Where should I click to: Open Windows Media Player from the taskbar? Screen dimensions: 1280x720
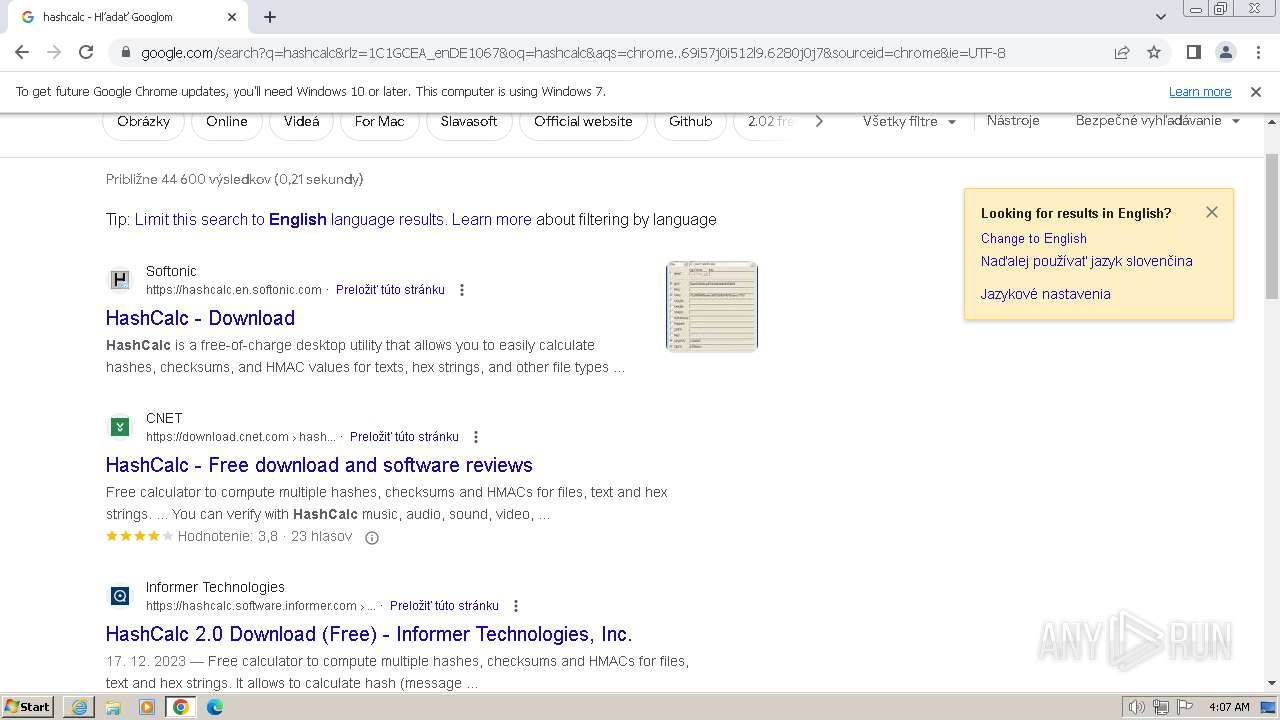[x=147, y=707]
